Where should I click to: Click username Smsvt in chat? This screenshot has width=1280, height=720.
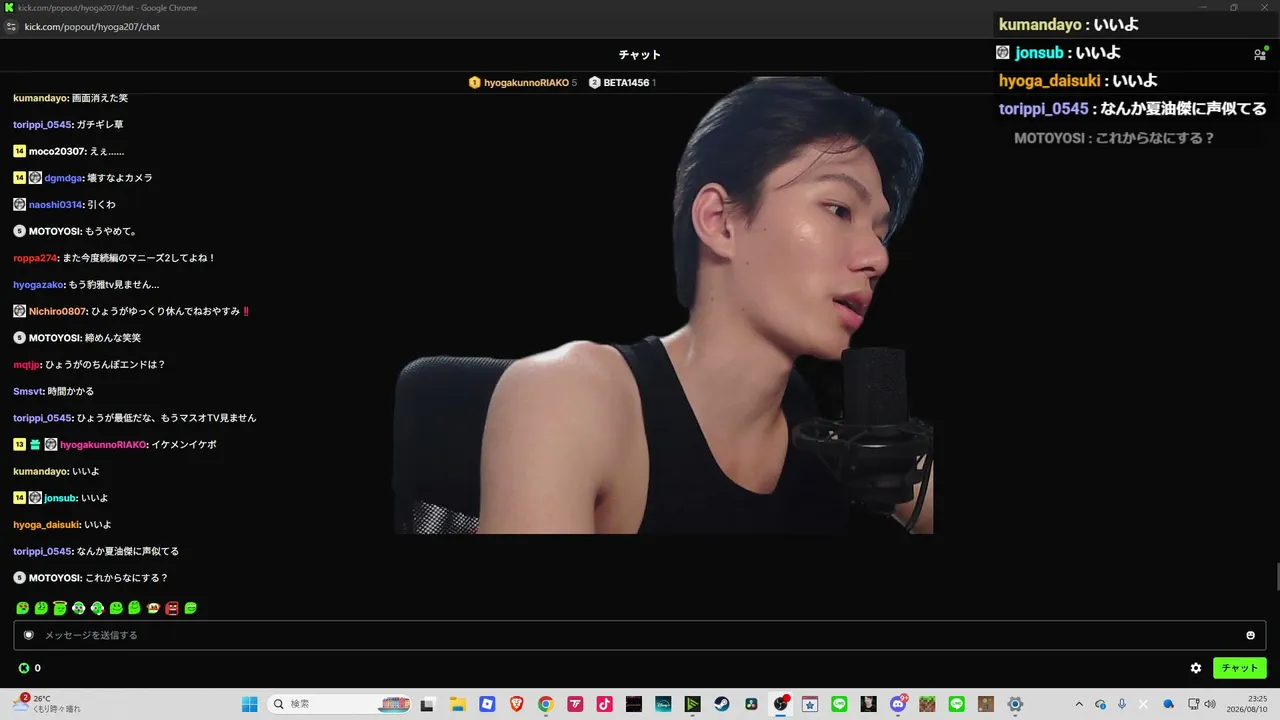click(x=28, y=391)
